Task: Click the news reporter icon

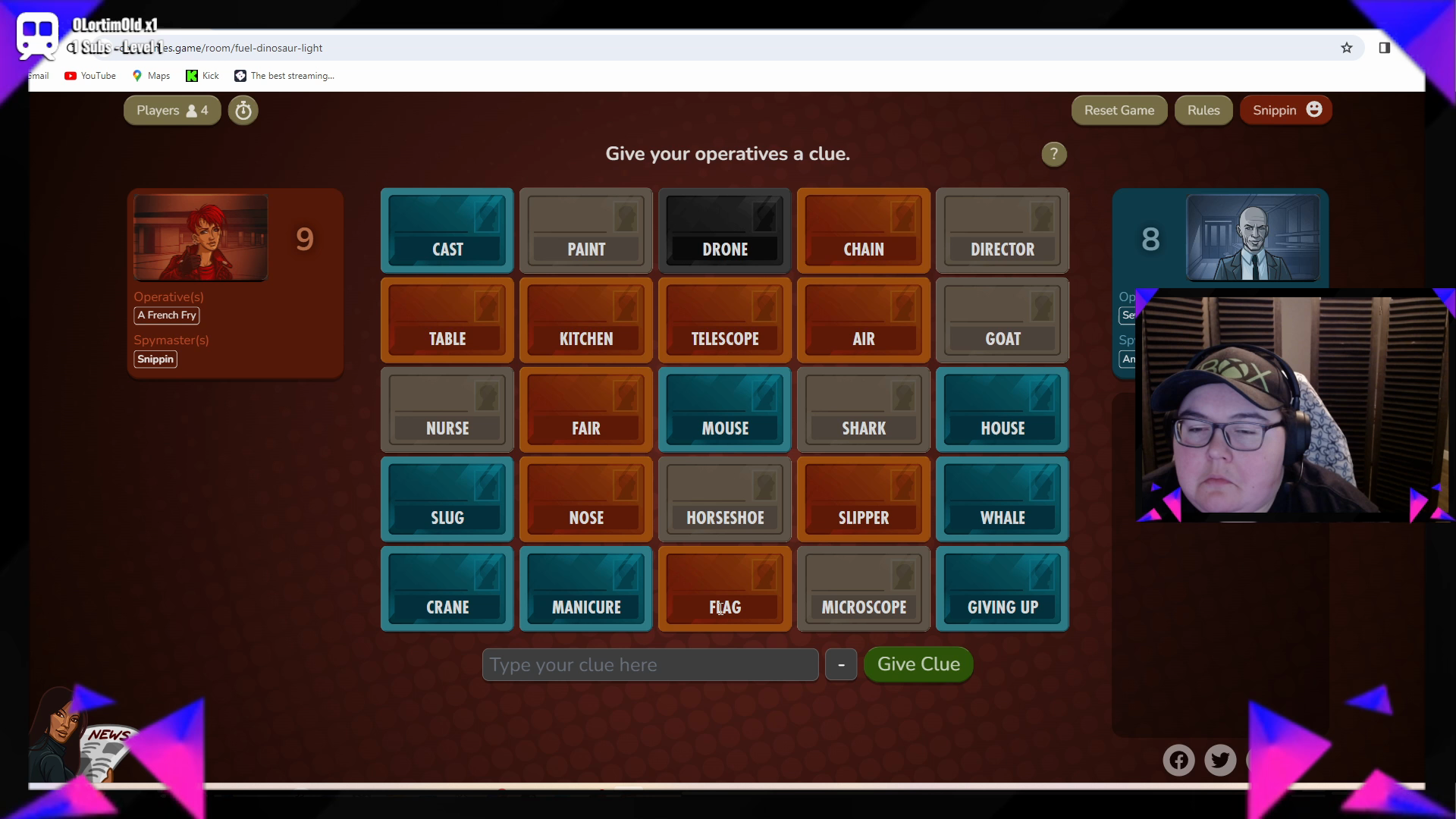Action: pyautogui.click(x=82, y=736)
